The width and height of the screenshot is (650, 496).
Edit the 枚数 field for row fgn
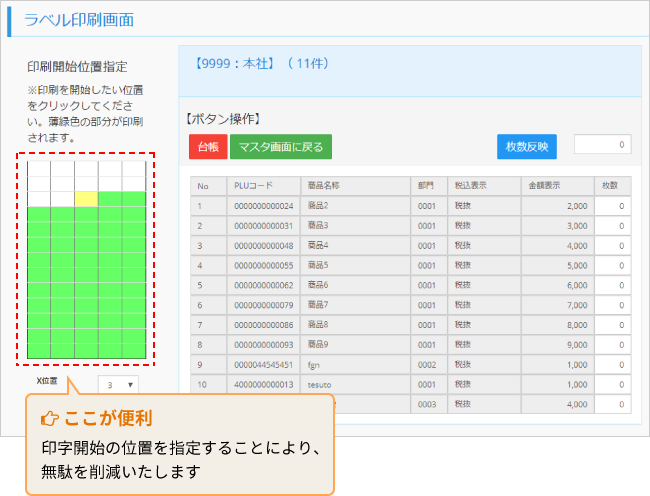pyautogui.click(x=613, y=365)
